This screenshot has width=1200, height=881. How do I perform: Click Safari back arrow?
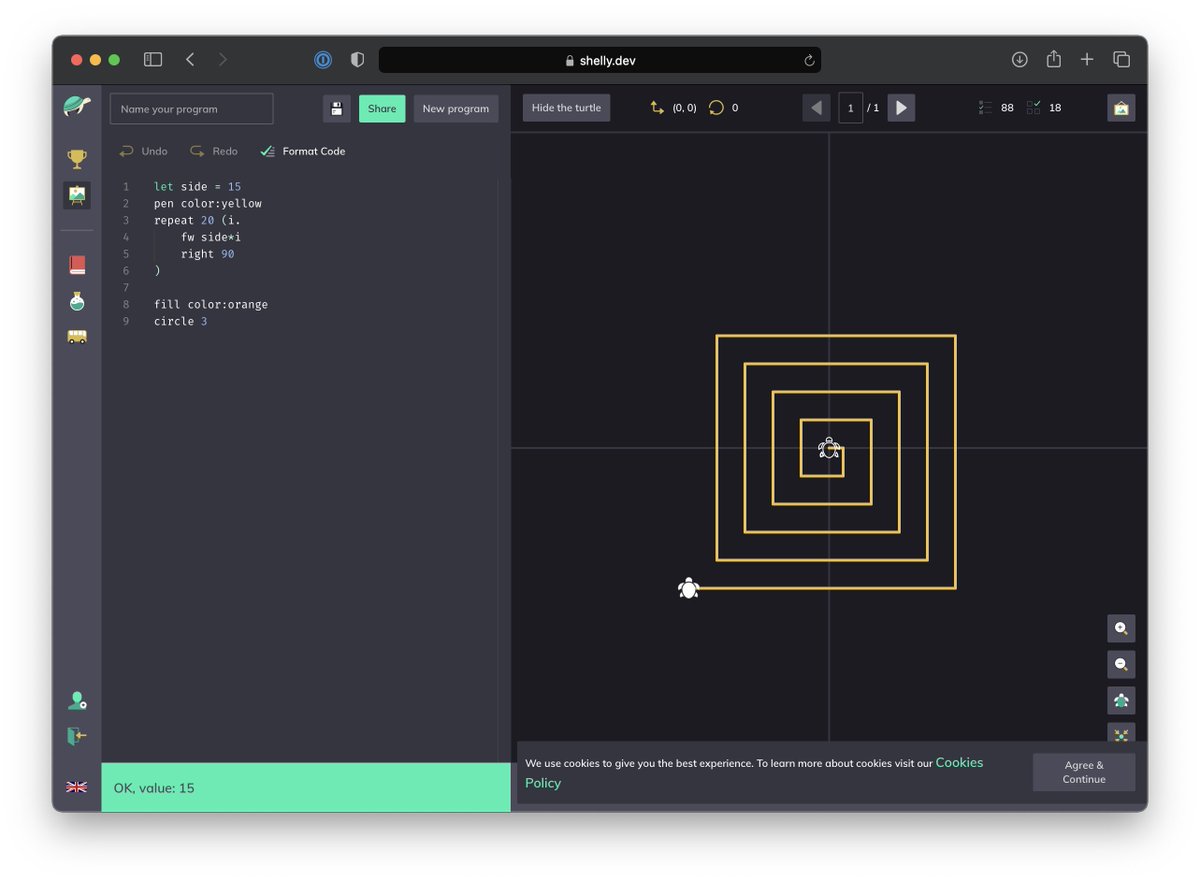click(x=190, y=60)
